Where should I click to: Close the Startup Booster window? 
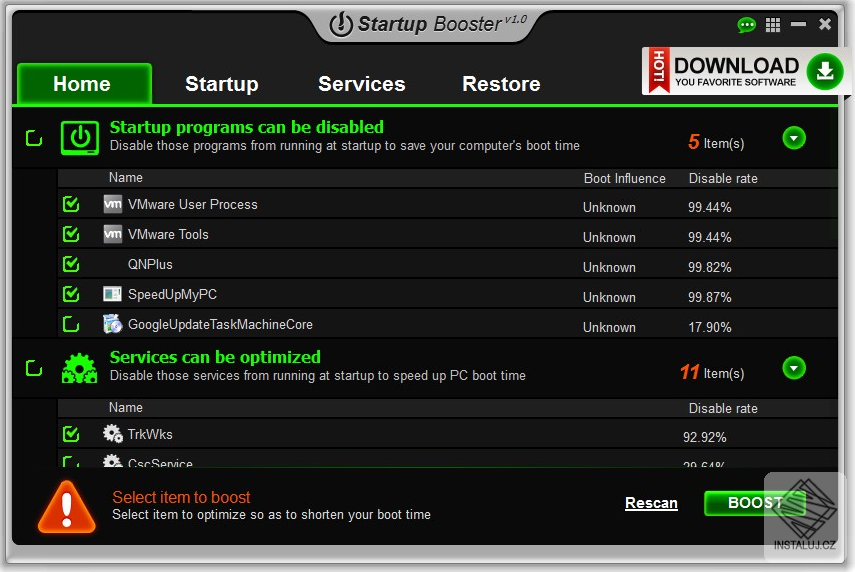(825, 24)
